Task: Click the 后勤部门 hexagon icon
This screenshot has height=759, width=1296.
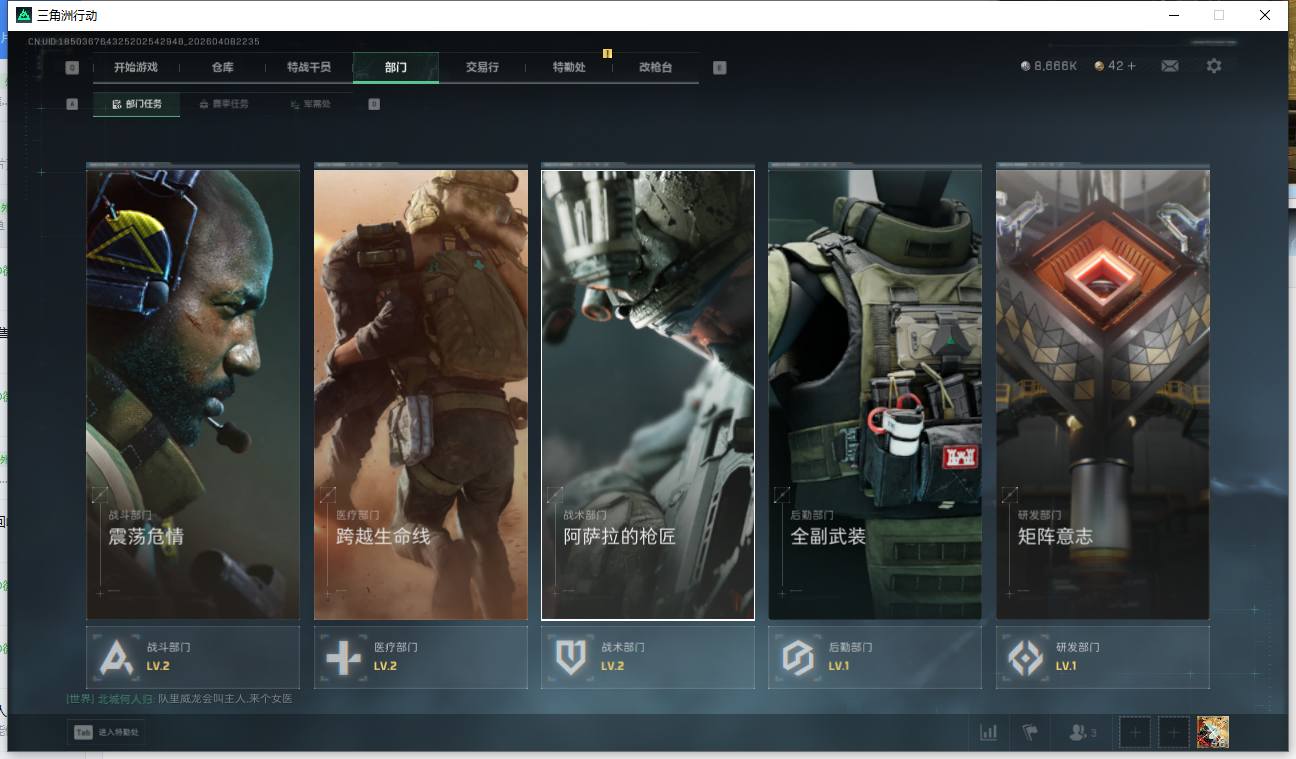Action: tap(798, 657)
